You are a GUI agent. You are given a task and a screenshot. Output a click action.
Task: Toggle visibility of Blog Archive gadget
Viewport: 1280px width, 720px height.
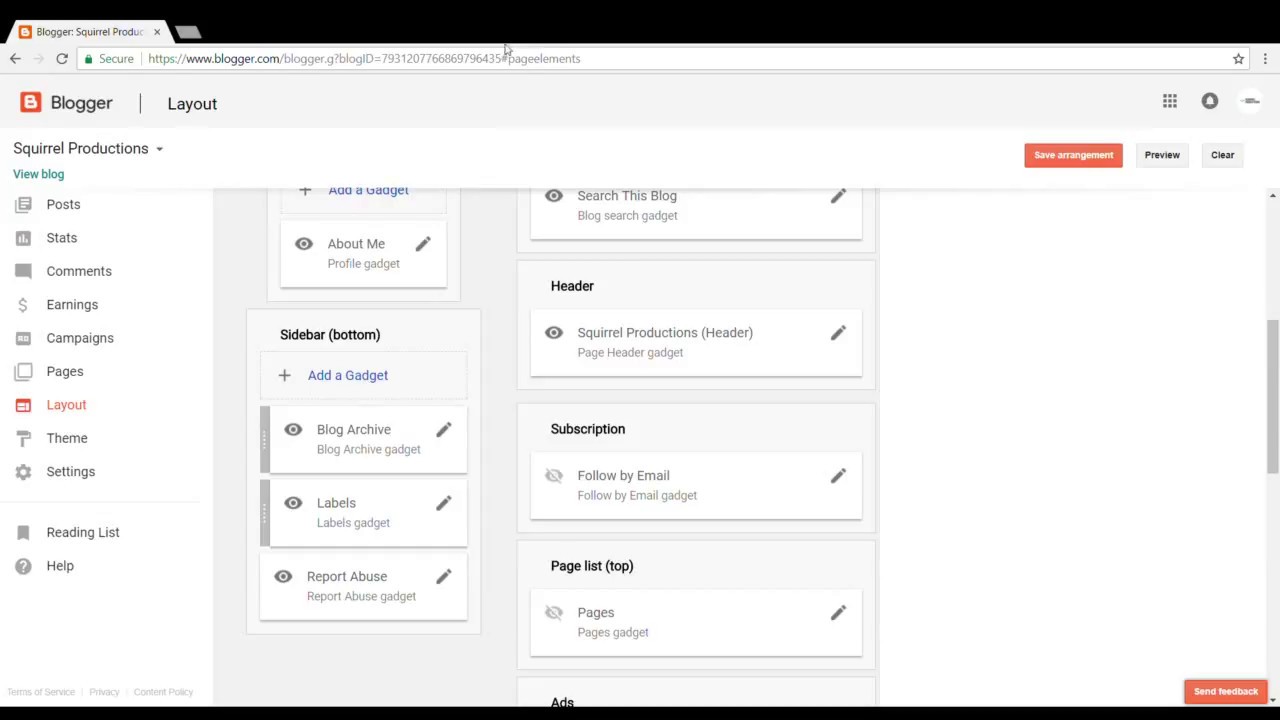tap(293, 430)
